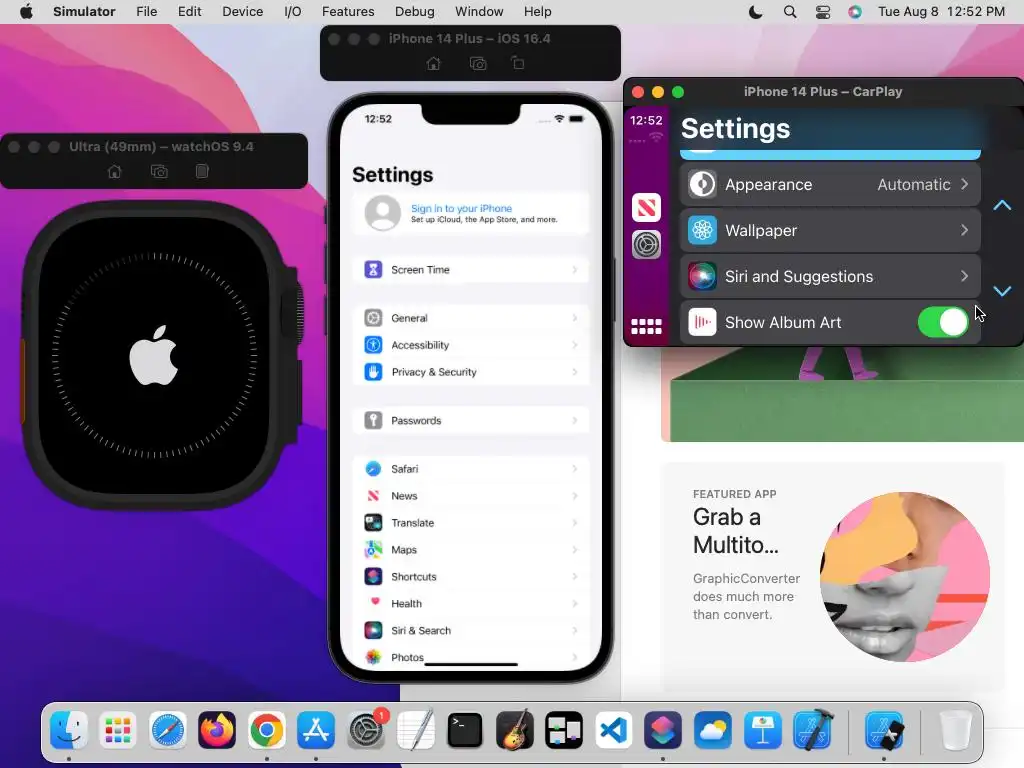Open GarageBand from the Dock
The image size is (1024, 768).
(x=515, y=729)
